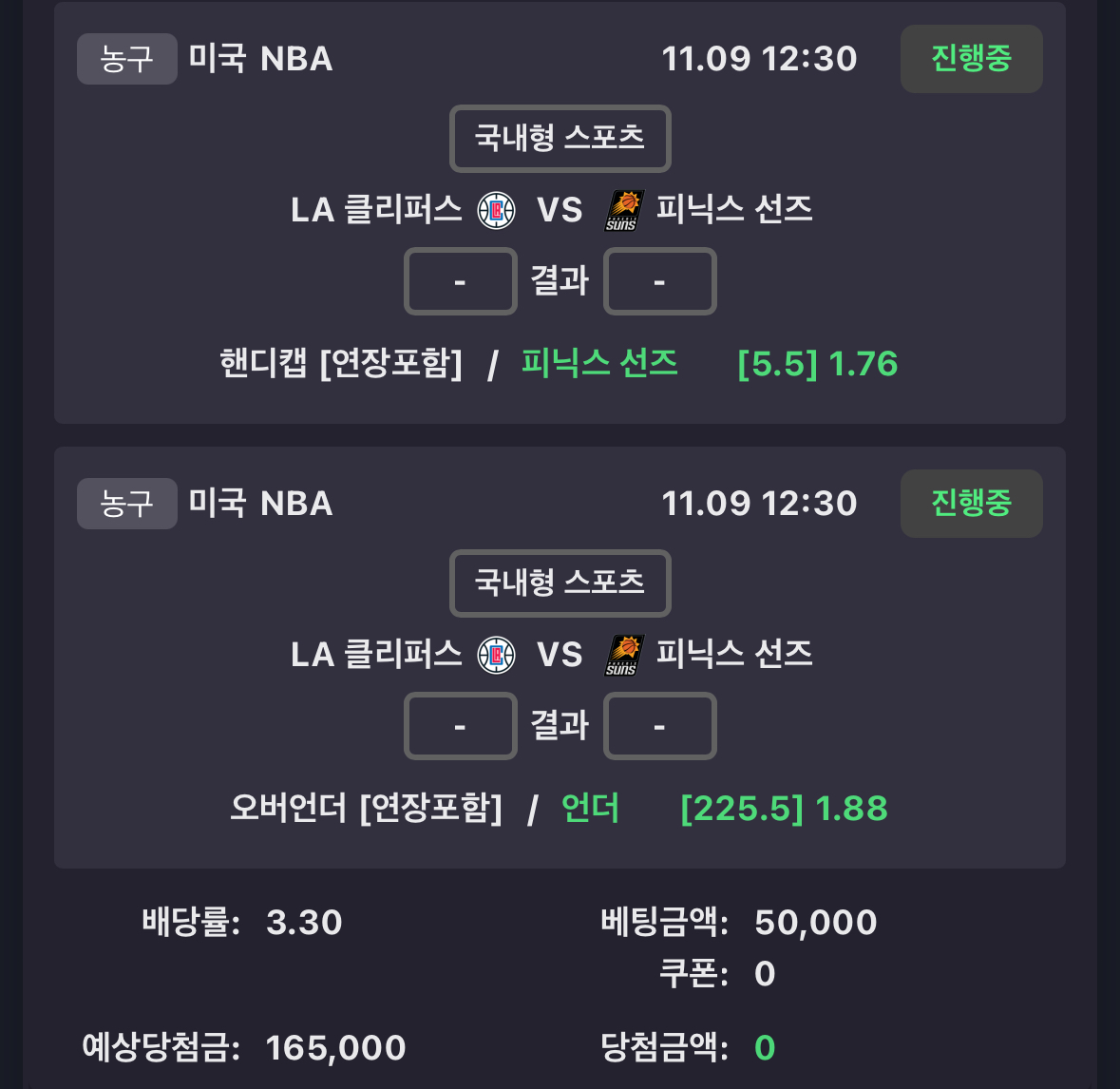This screenshot has width=1120, height=1089.
Task: Click the first bet's 진행중 status badge
Action: click(x=971, y=59)
